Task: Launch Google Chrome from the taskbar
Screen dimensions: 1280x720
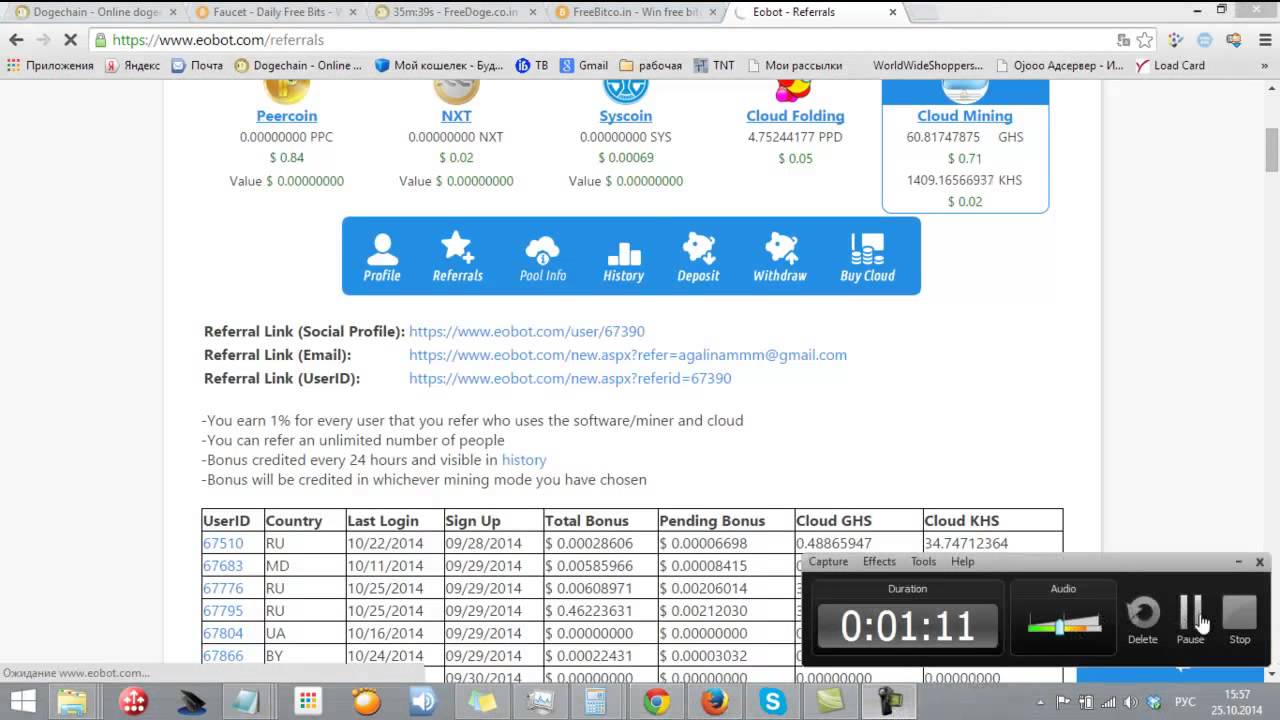Action: coord(656,702)
